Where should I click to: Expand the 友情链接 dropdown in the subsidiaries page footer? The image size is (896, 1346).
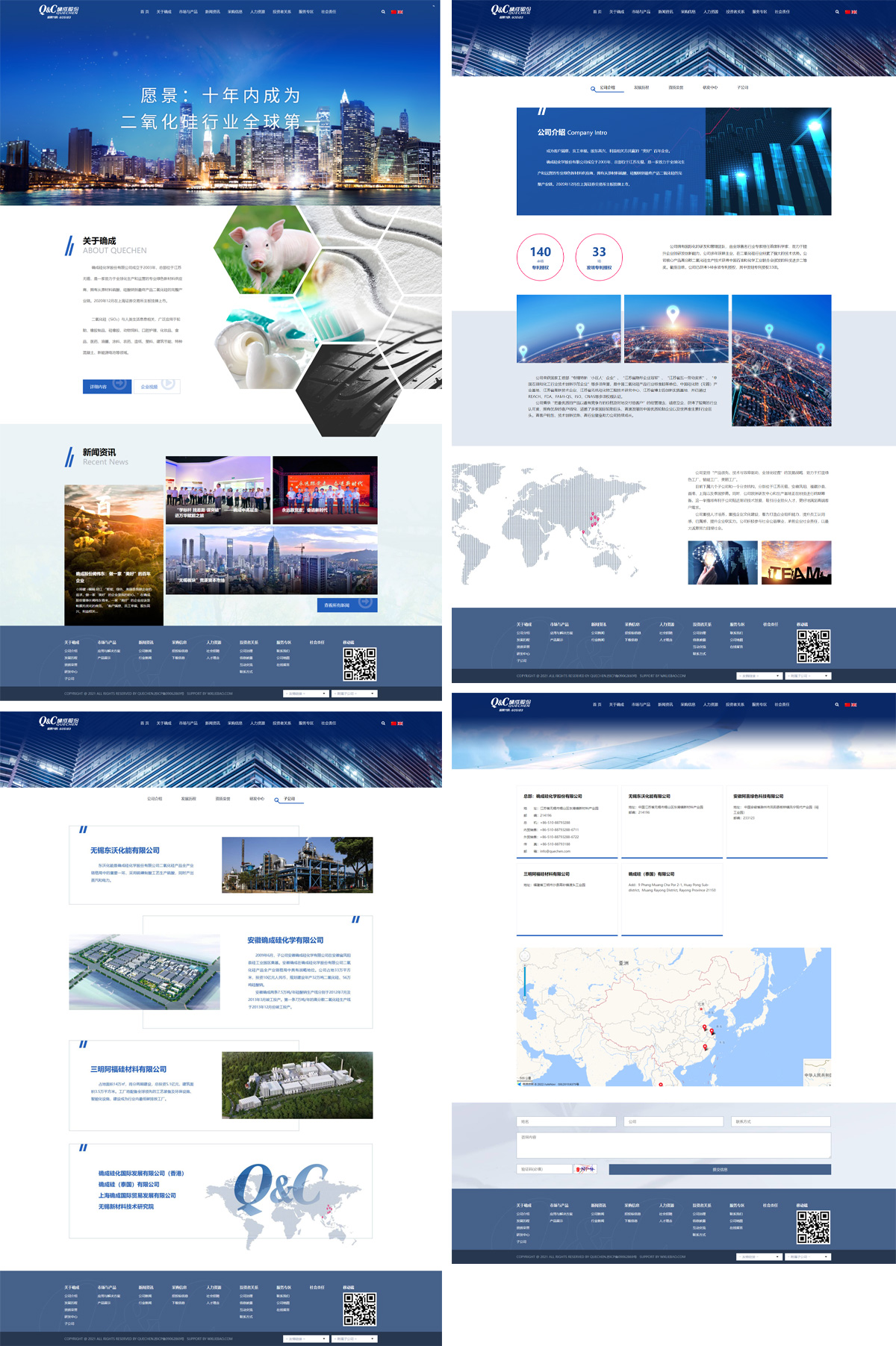coord(305,1339)
